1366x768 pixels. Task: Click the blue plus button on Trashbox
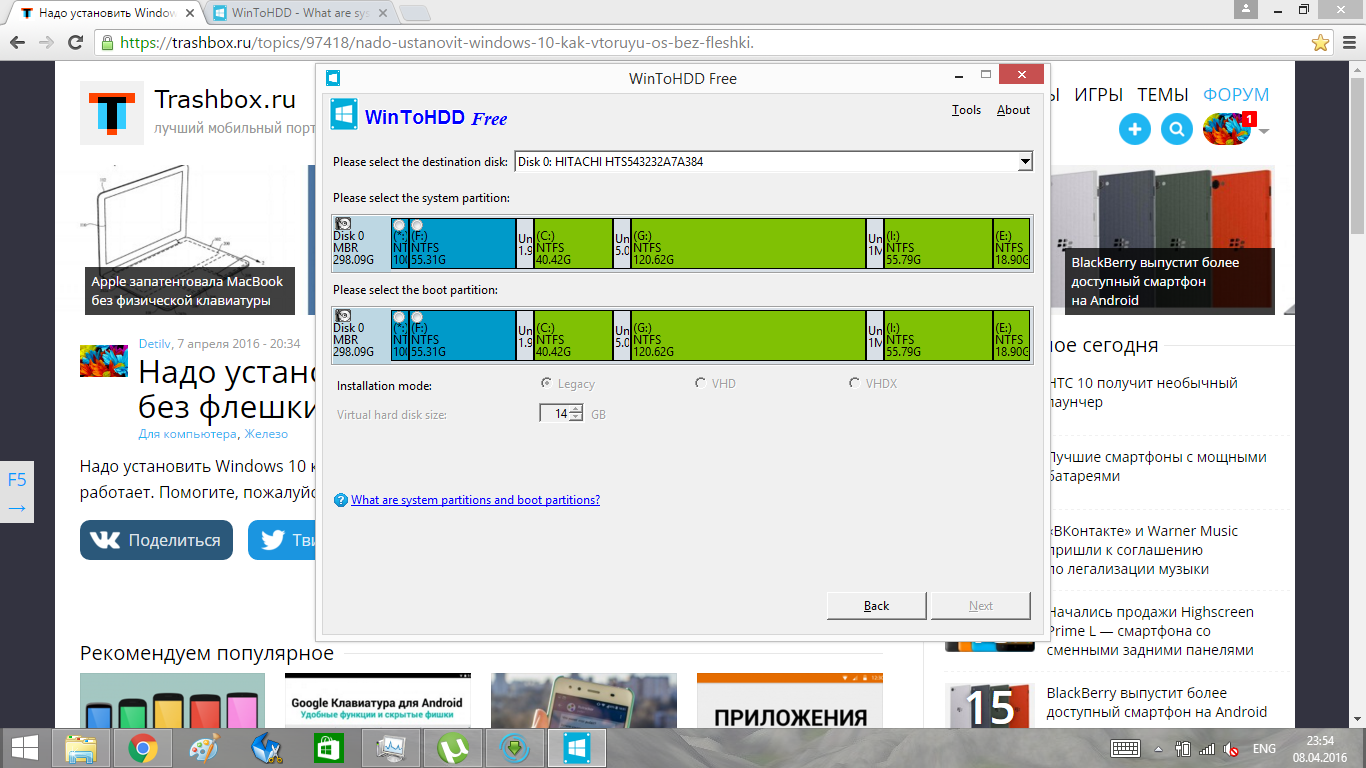(x=1135, y=129)
